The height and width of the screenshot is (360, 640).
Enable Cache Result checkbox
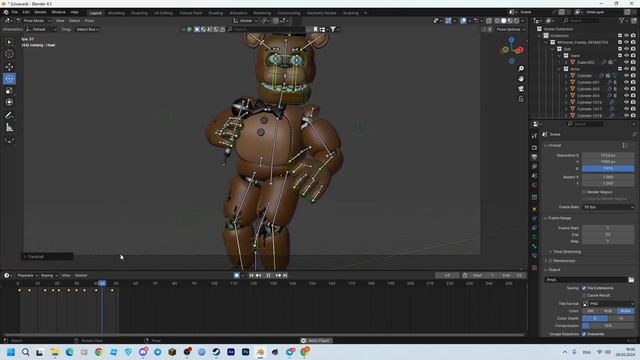coord(584,295)
